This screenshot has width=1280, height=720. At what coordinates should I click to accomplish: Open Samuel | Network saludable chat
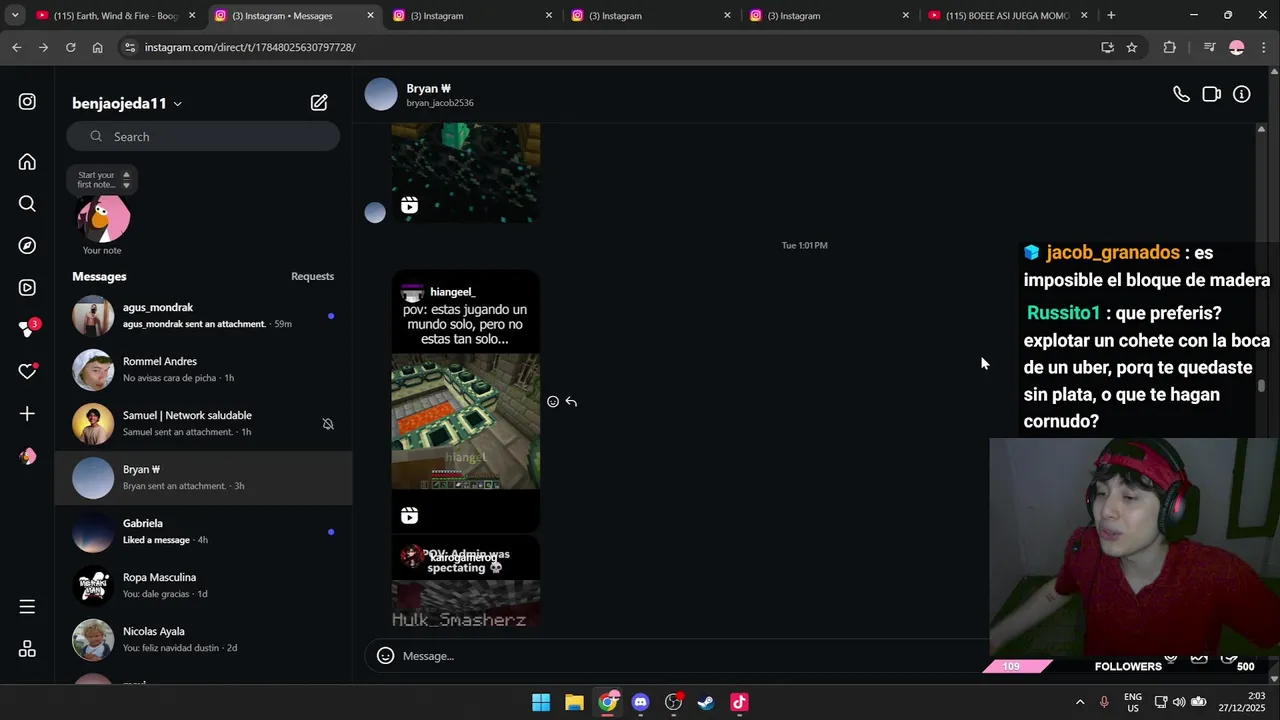pos(203,424)
